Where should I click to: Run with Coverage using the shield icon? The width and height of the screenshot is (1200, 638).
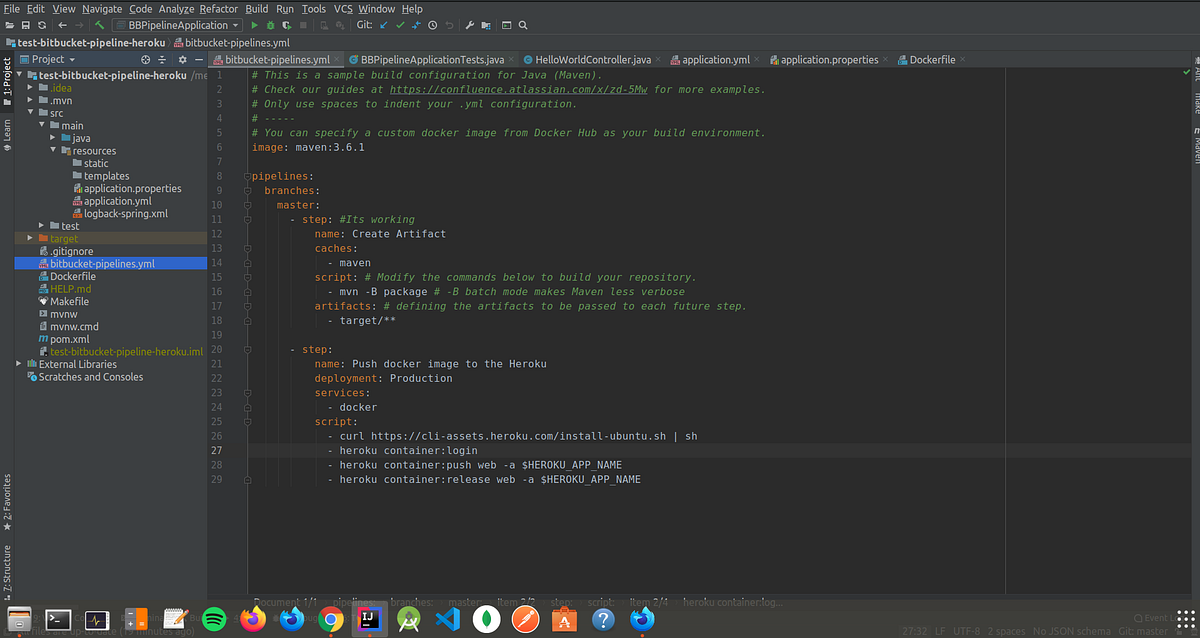[286, 25]
